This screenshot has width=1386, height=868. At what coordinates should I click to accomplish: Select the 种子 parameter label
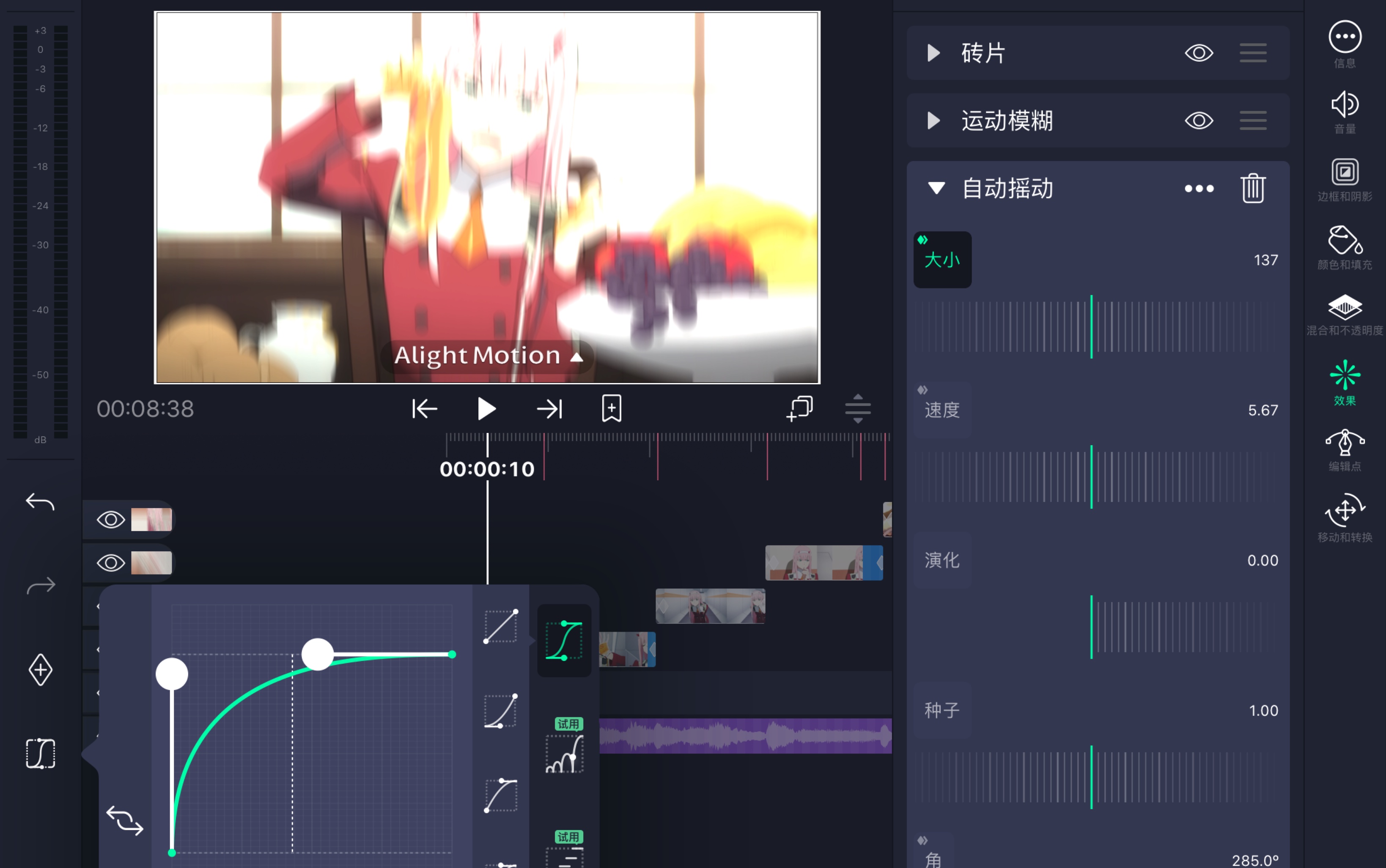pos(942,711)
